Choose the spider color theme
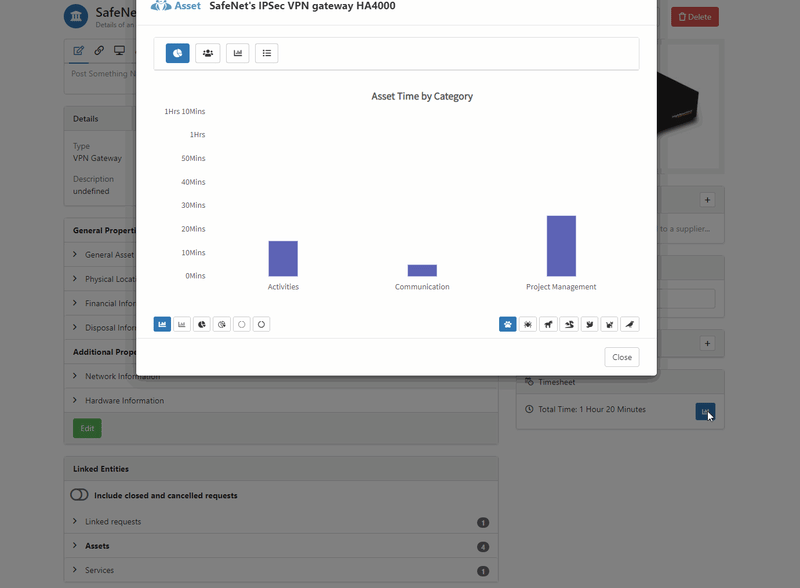Screen dimensions: 800x588 coord(528,324)
